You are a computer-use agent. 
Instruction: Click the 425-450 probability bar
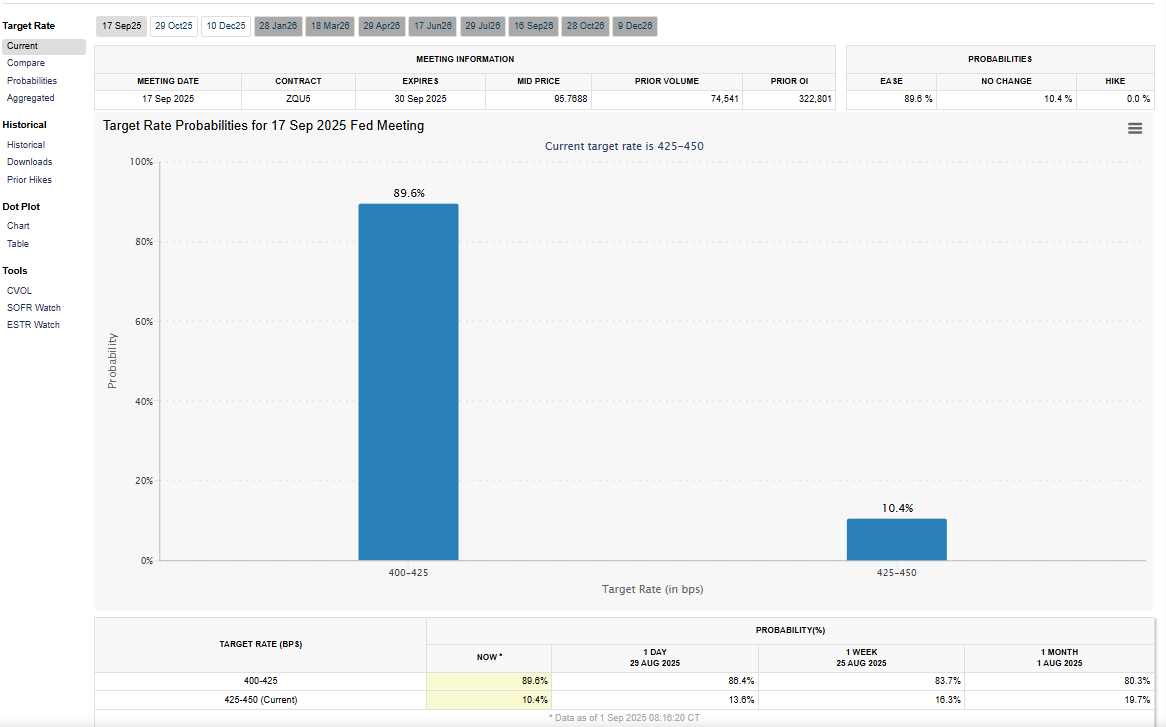pos(896,540)
